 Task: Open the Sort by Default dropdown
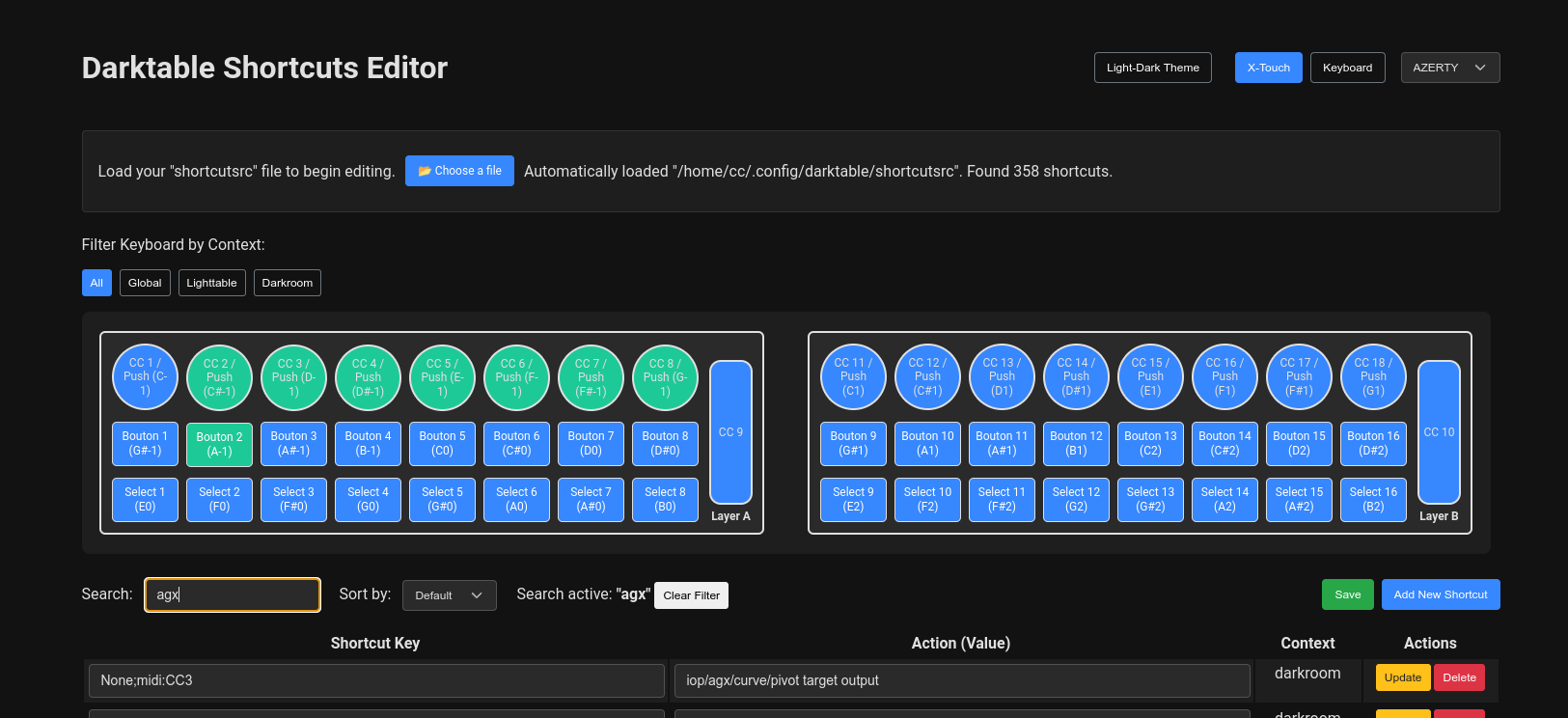pyautogui.click(x=450, y=595)
